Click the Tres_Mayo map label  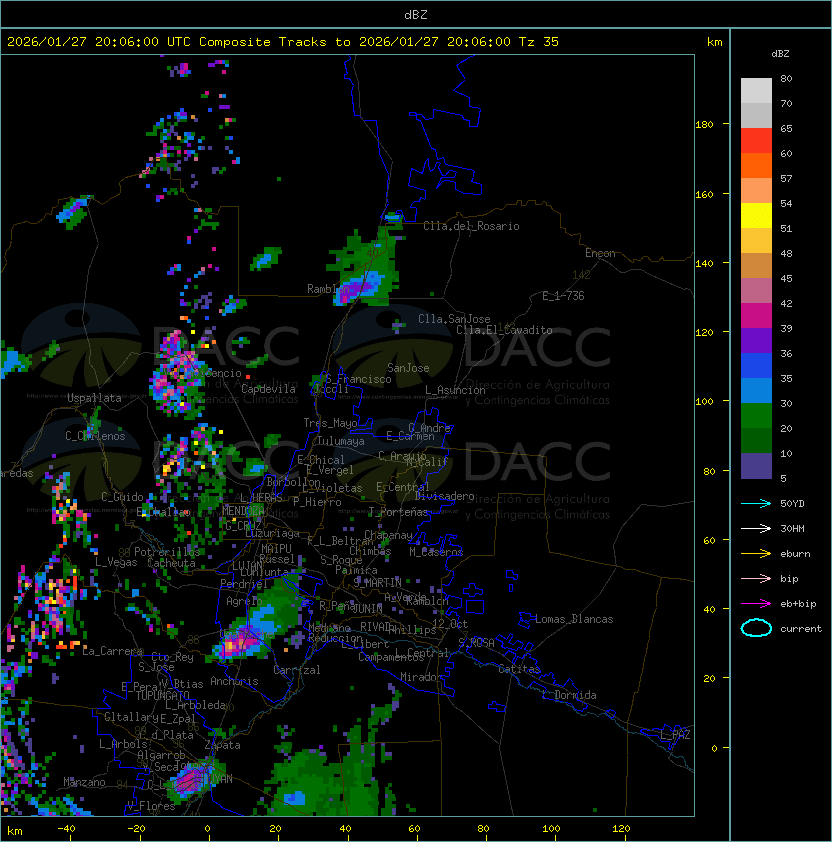pos(330,423)
